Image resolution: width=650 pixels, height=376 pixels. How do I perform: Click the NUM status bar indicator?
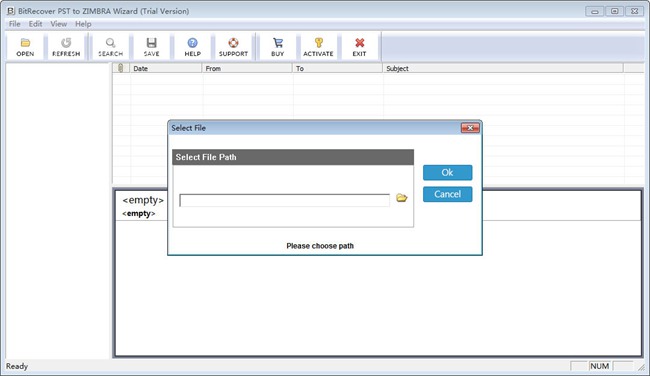(x=599, y=366)
